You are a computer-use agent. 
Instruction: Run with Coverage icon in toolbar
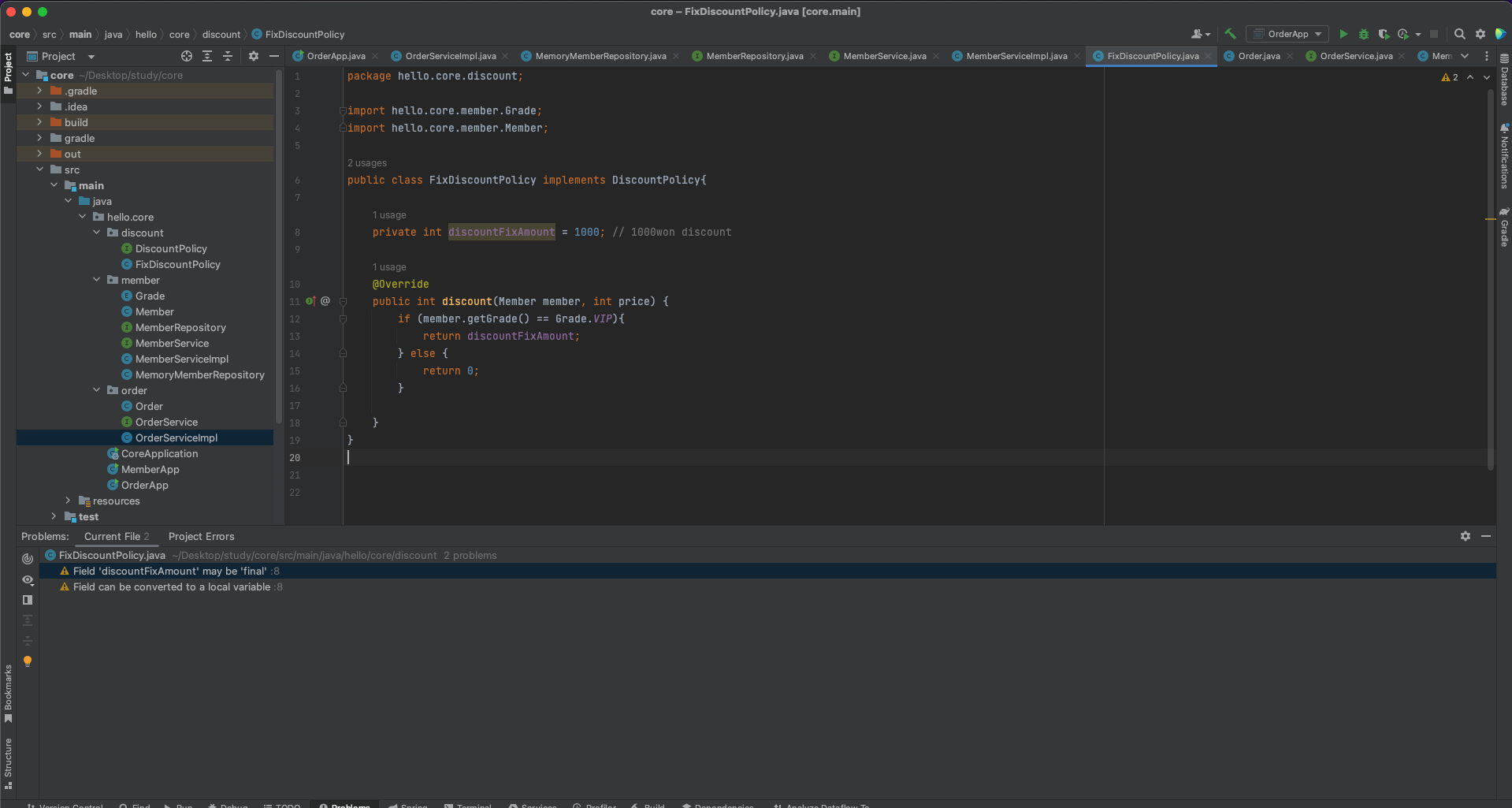[x=1384, y=34]
